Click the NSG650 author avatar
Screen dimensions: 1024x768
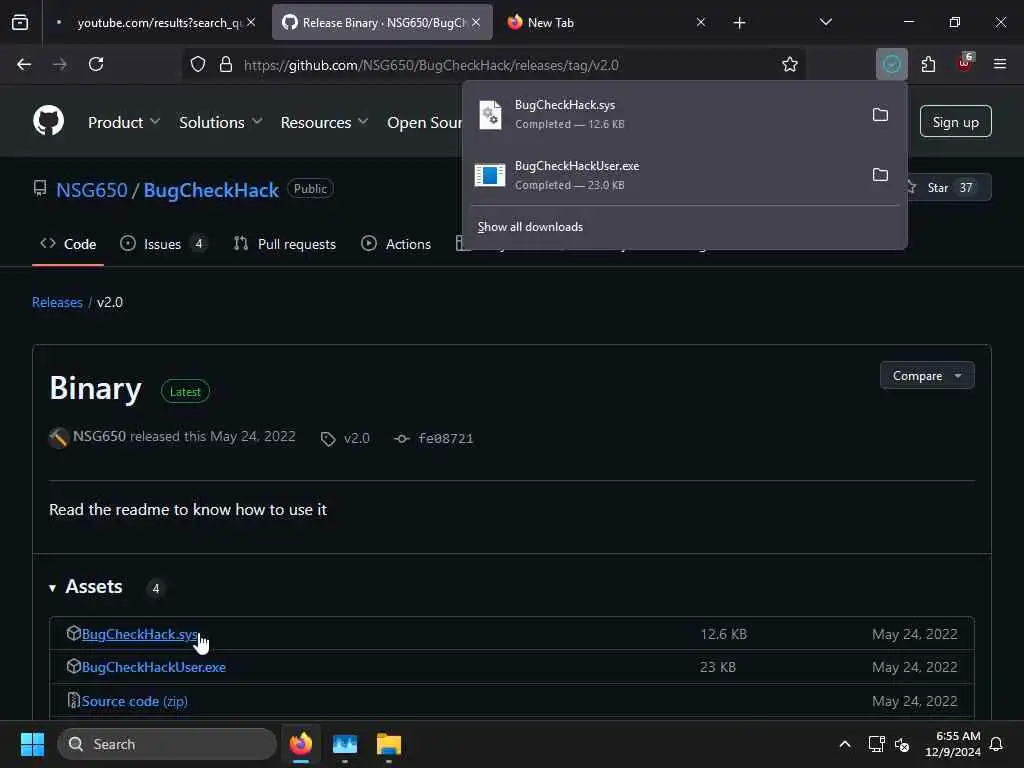click(x=59, y=438)
